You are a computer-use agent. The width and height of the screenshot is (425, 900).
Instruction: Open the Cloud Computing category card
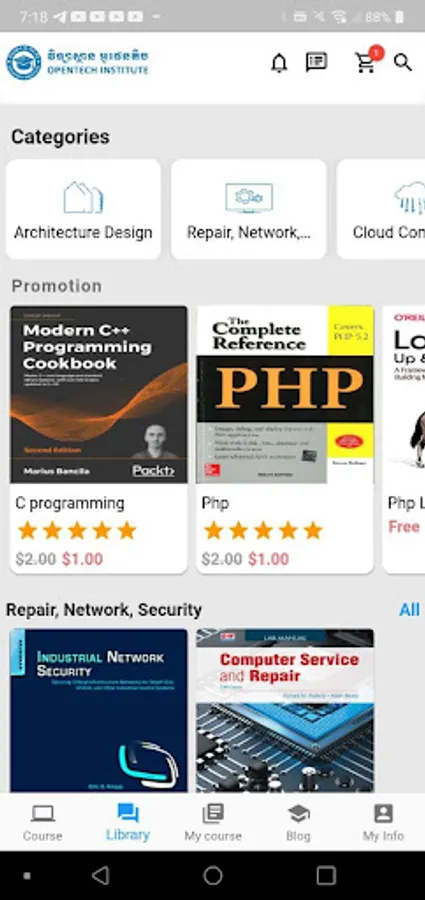381,209
